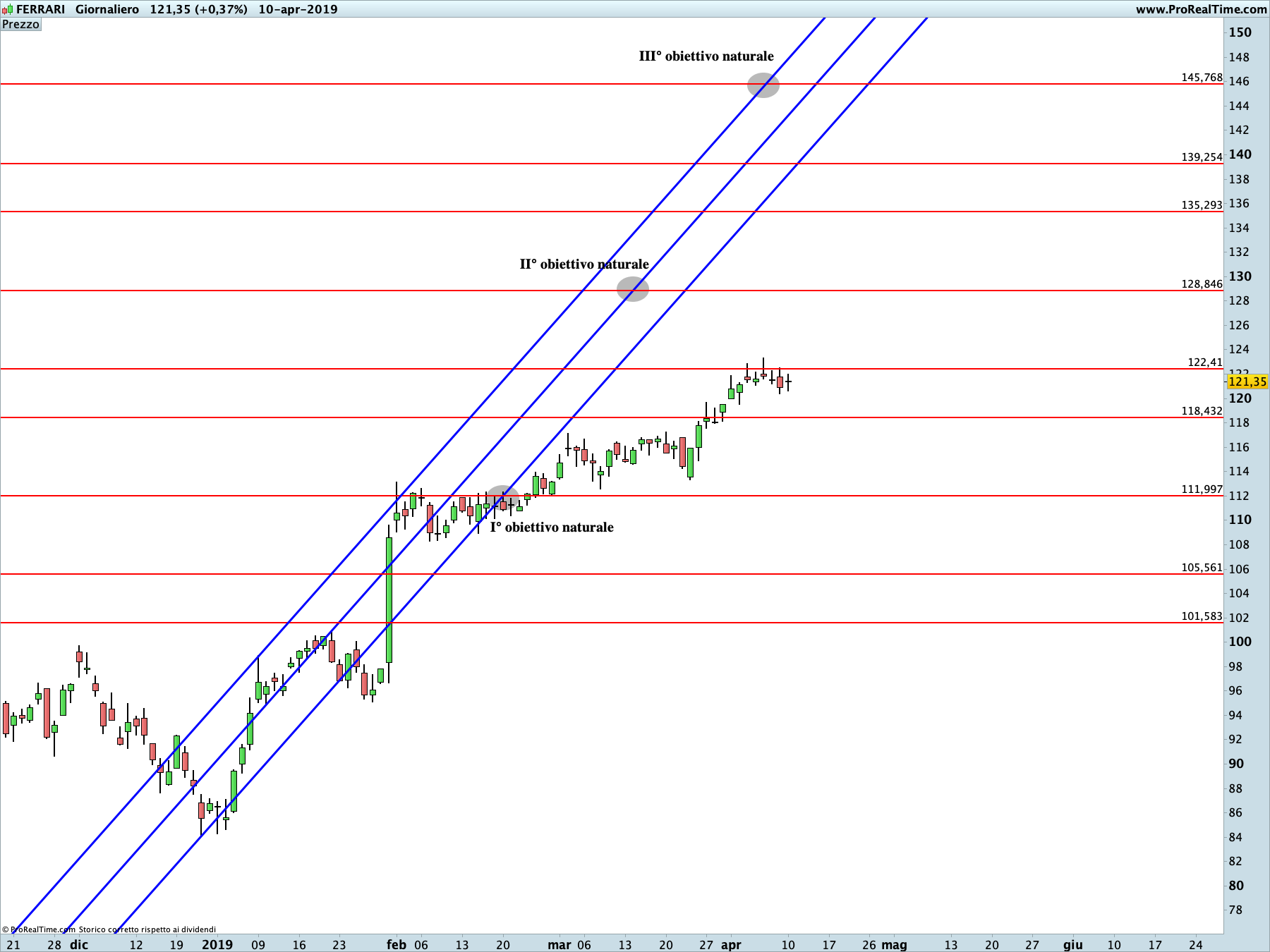Image resolution: width=1270 pixels, height=952 pixels.
Task: Click the candlestick icon beside FERRARI title
Action: point(6,9)
